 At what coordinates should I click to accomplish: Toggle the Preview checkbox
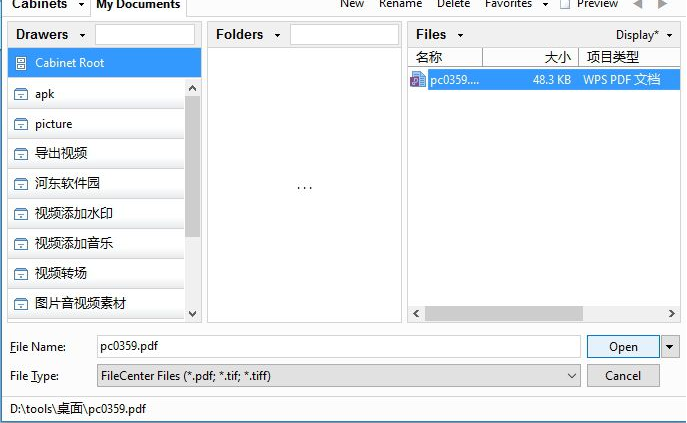pyautogui.click(x=565, y=4)
